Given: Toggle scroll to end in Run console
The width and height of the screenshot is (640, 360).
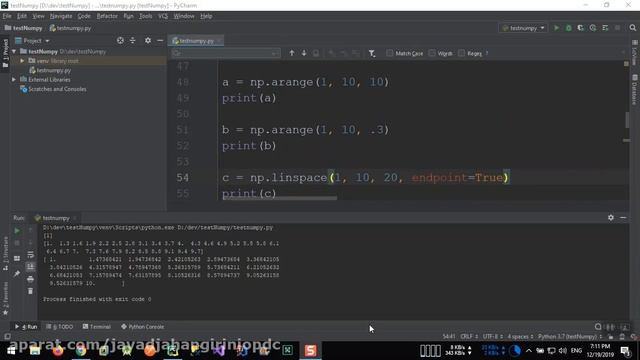Looking at the screenshot, I should click(31, 267).
